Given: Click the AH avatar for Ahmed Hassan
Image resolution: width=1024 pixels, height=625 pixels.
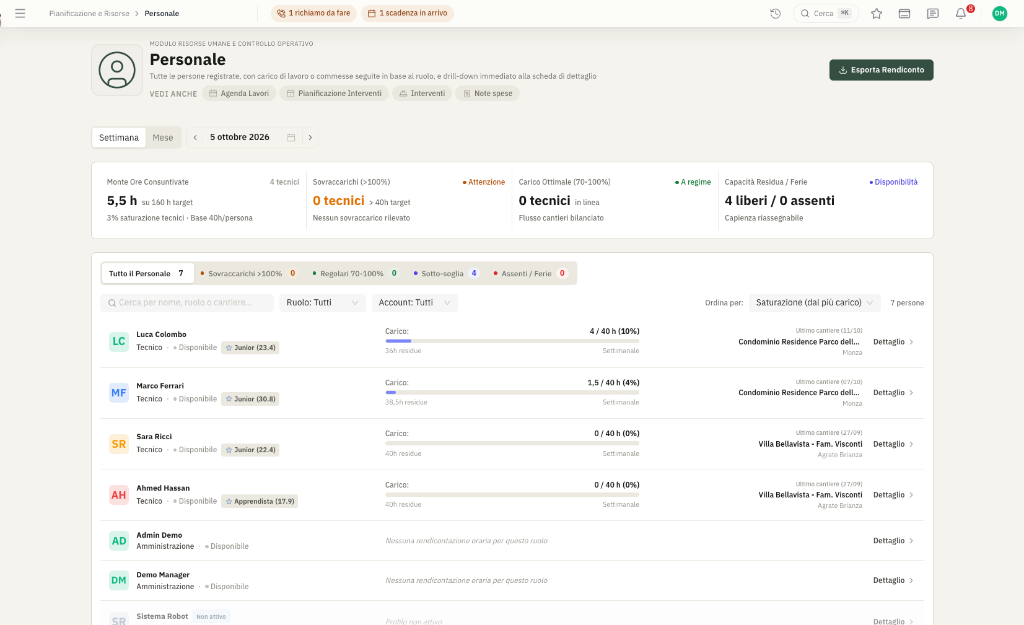Looking at the screenshot, I should [119, 495].
